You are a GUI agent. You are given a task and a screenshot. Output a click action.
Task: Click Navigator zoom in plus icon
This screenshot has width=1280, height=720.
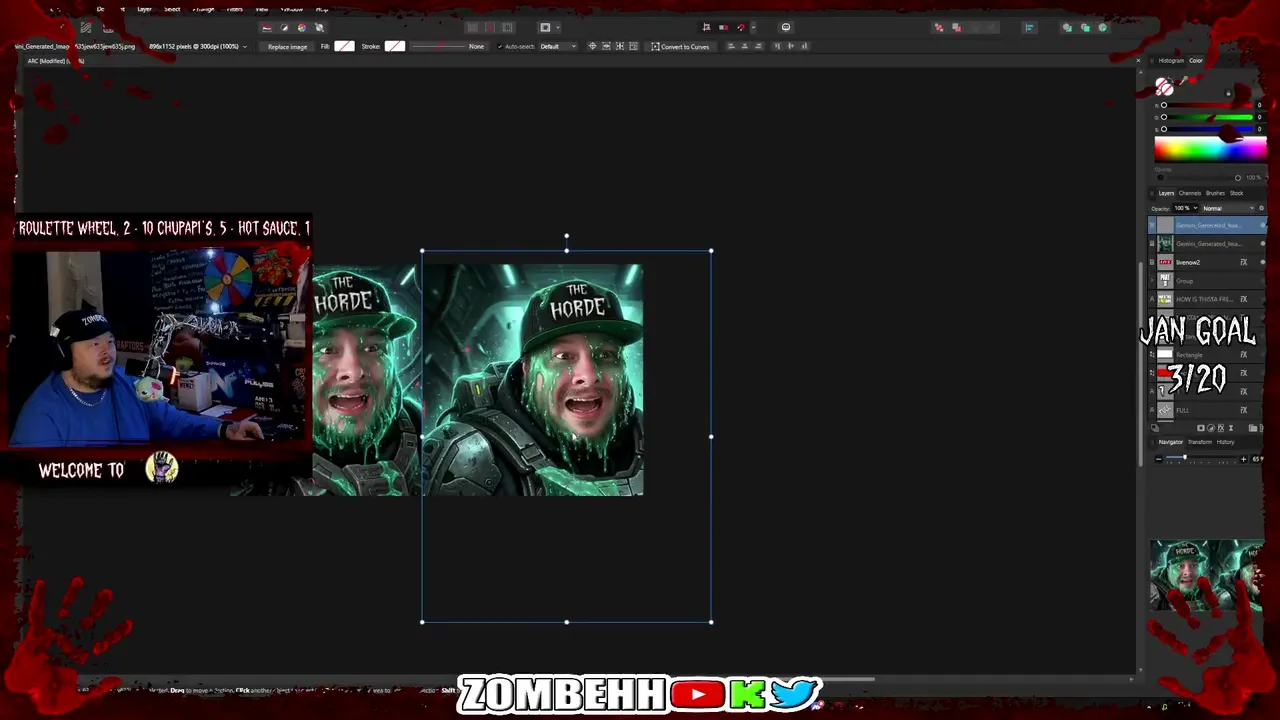(x=1243, y=459)
